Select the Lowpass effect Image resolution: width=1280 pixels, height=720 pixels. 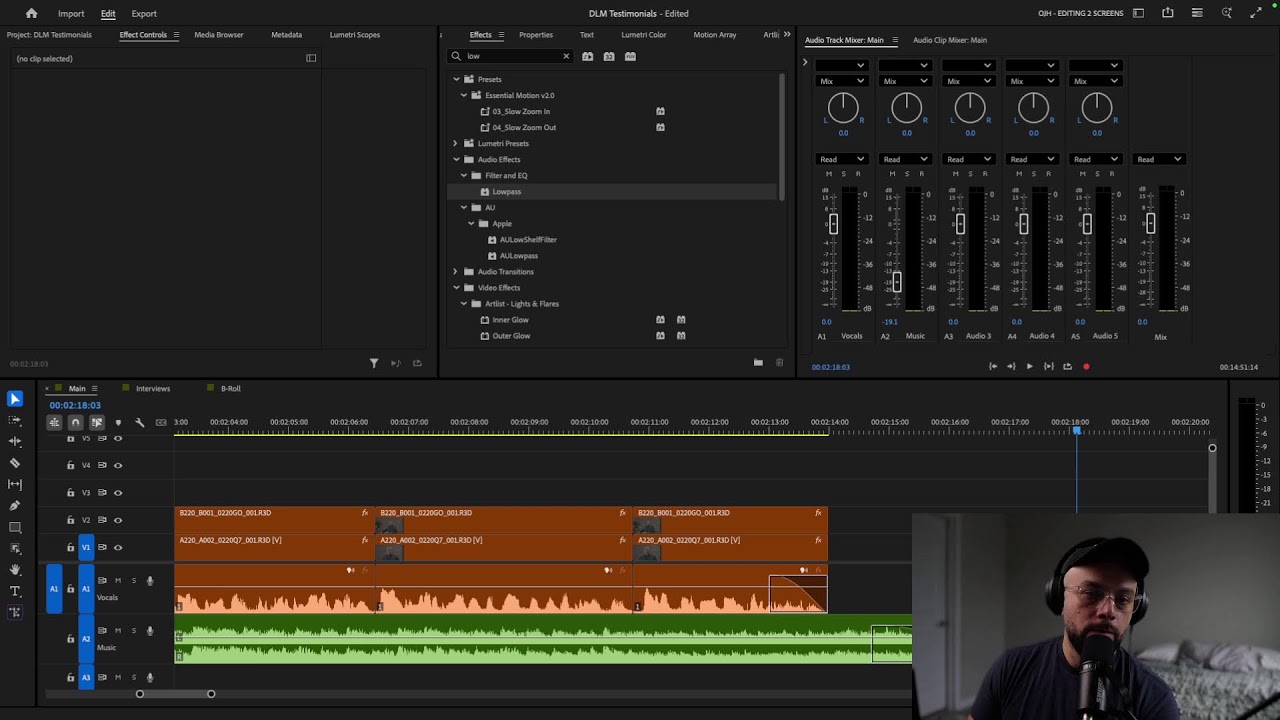[x=507, y=191]
